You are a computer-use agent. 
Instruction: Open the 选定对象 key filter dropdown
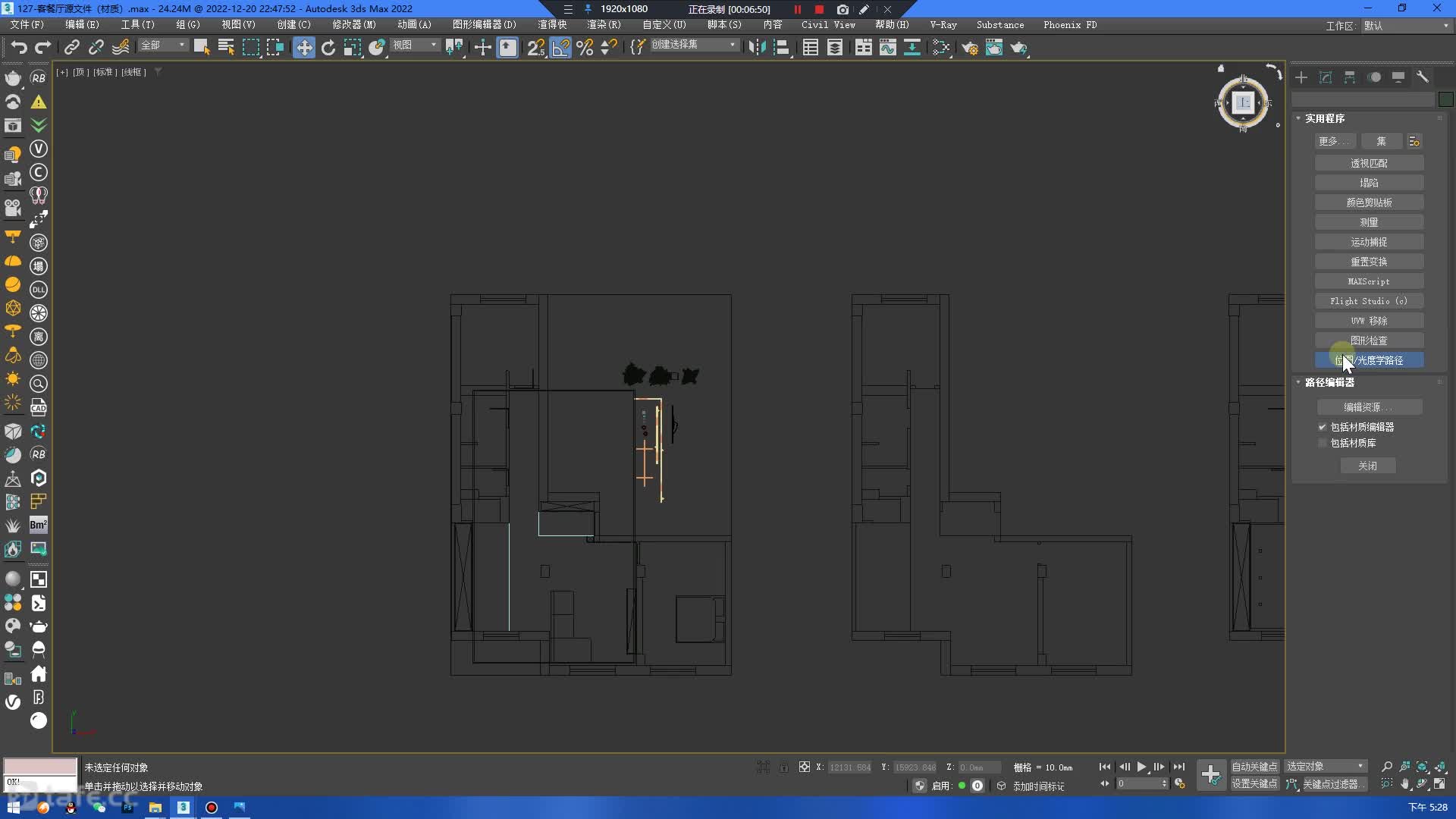coord(1326,767)
